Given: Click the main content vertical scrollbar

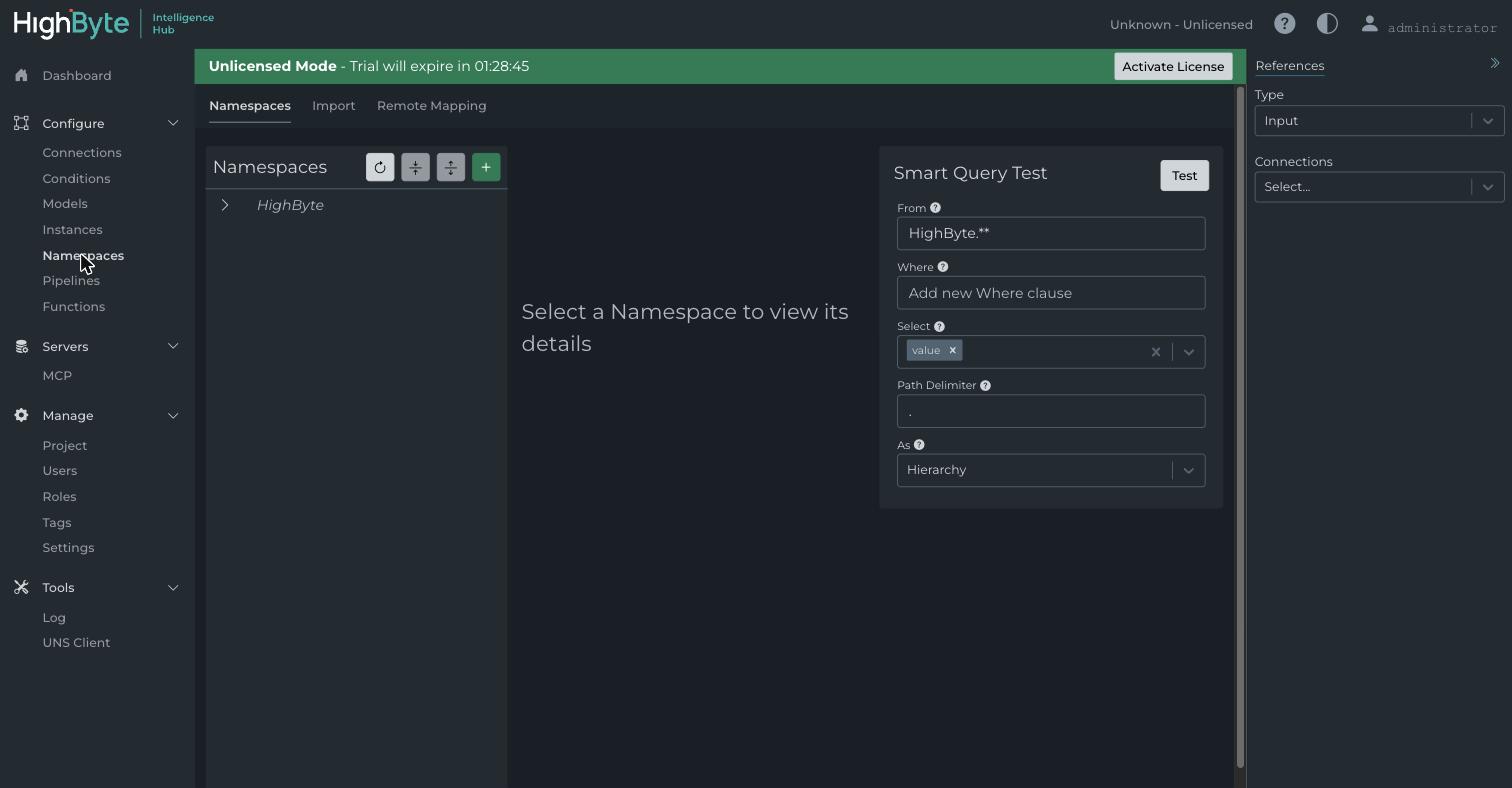Looking at the screenshot, I should coord(1240,428).
